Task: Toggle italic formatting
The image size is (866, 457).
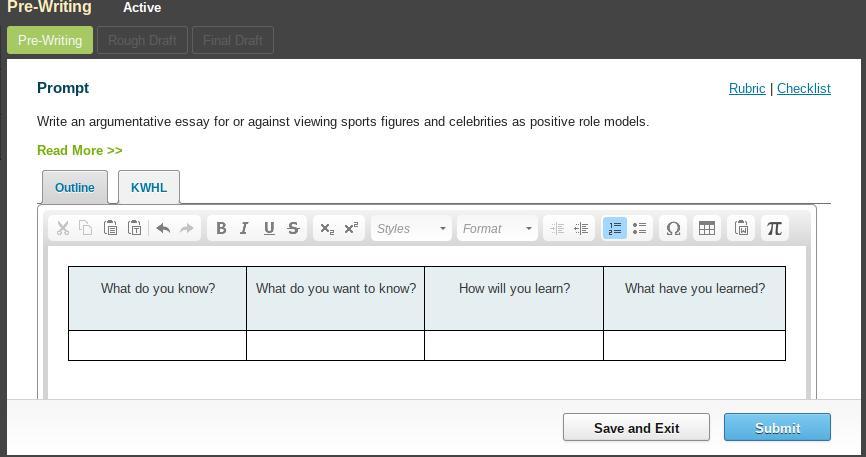Action: pyautogui.click(x=244, y=228)
